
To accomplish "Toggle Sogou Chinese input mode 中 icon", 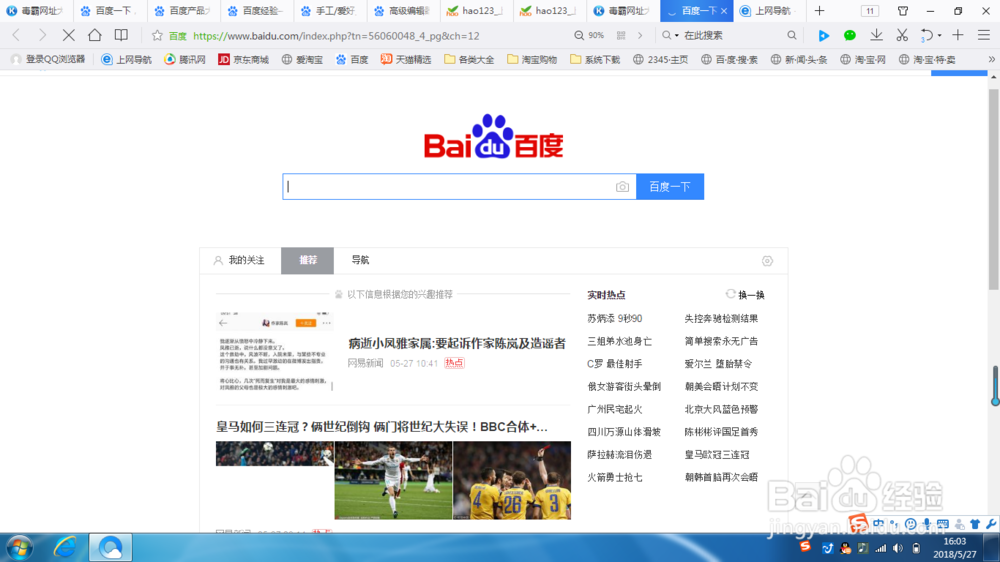I will pyautogui.click(x=878, y=524).
